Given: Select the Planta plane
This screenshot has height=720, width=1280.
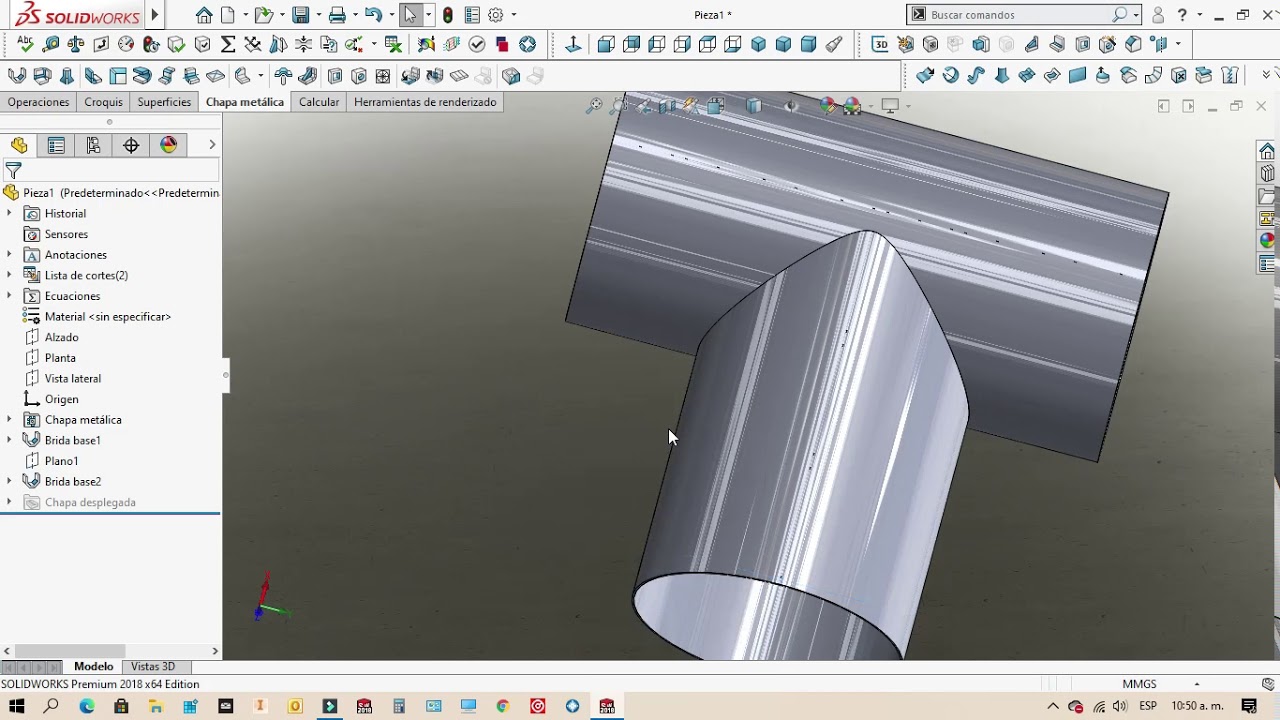Looking at the screenshot, I should [x=60, y=358].
